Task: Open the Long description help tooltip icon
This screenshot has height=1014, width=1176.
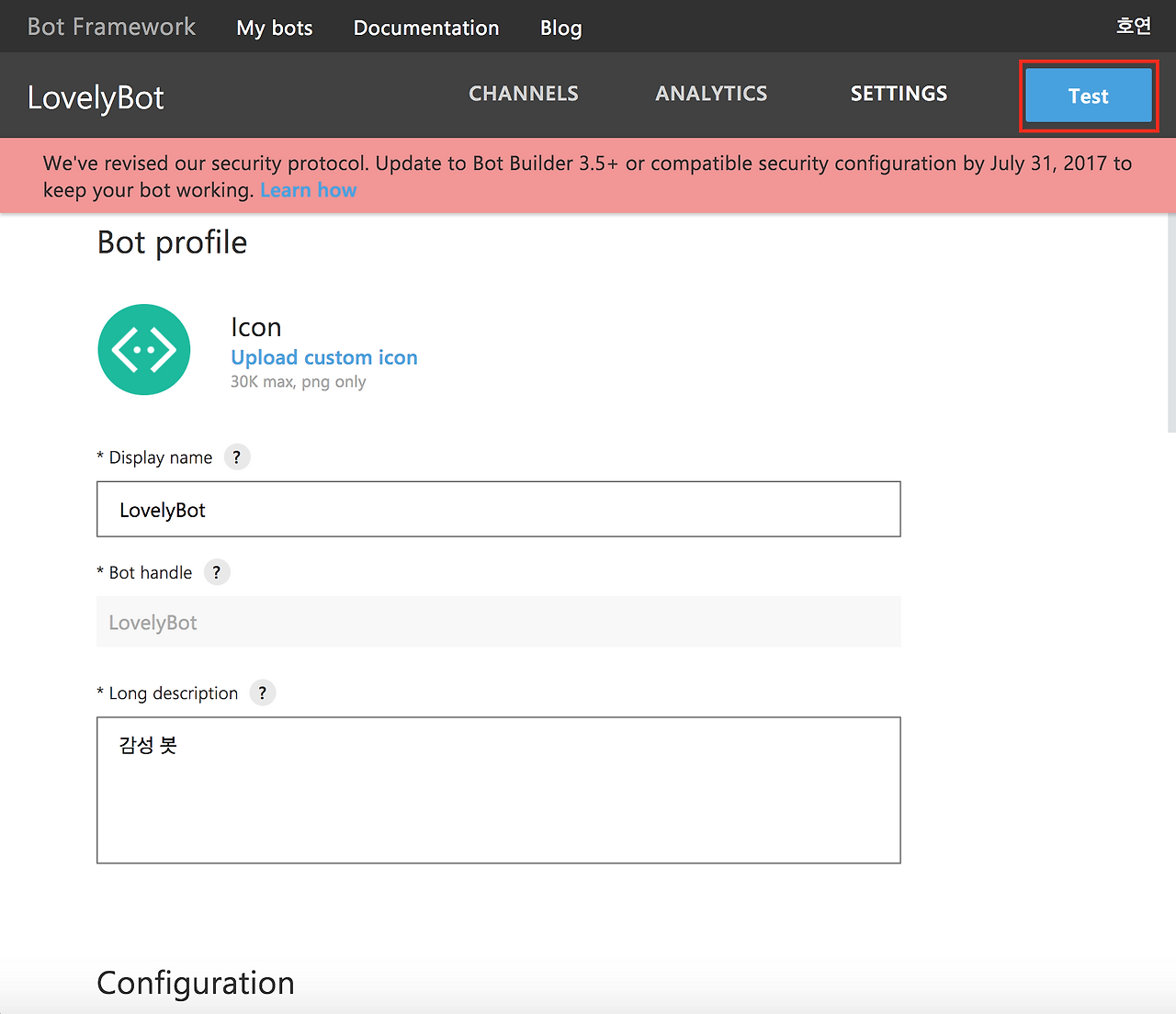Action: [x=263, y=693]
